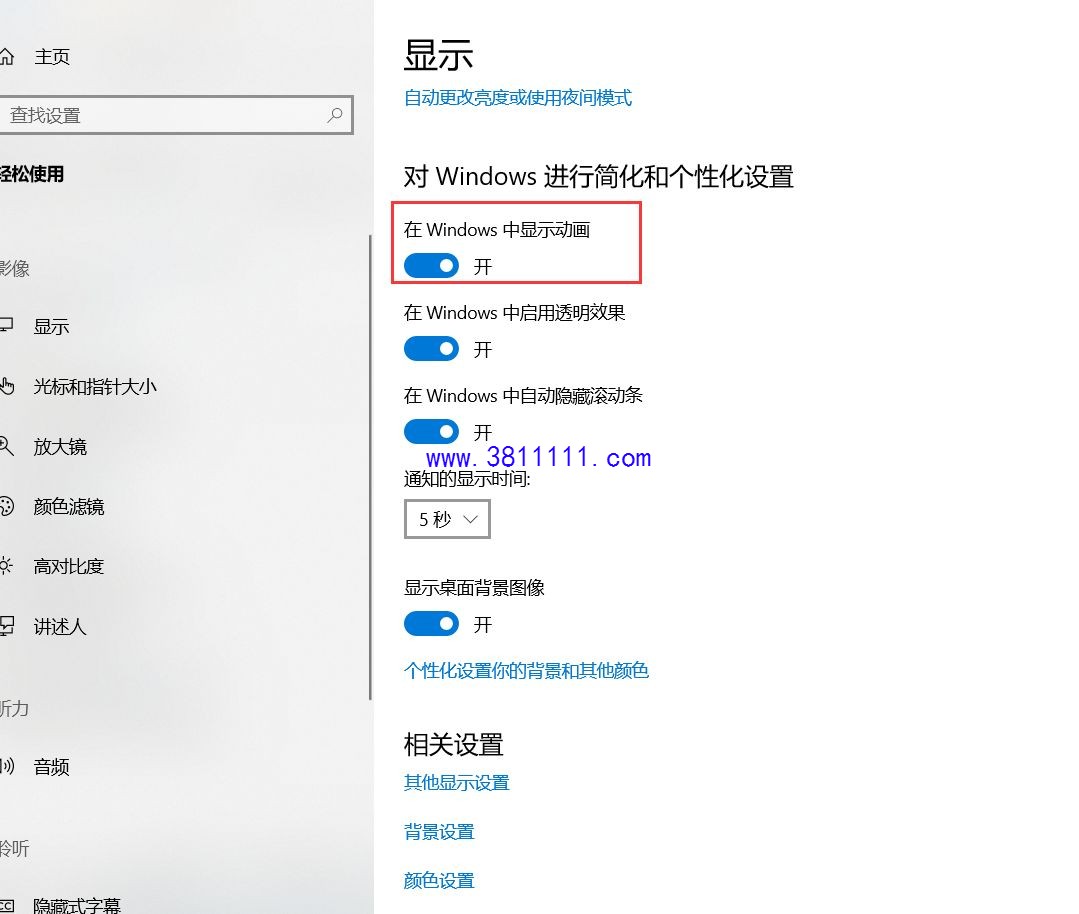Click the pointer icon next to 光标和指针大小
The height and width of the screenshot is (914, 1079).
coord(7,386)
